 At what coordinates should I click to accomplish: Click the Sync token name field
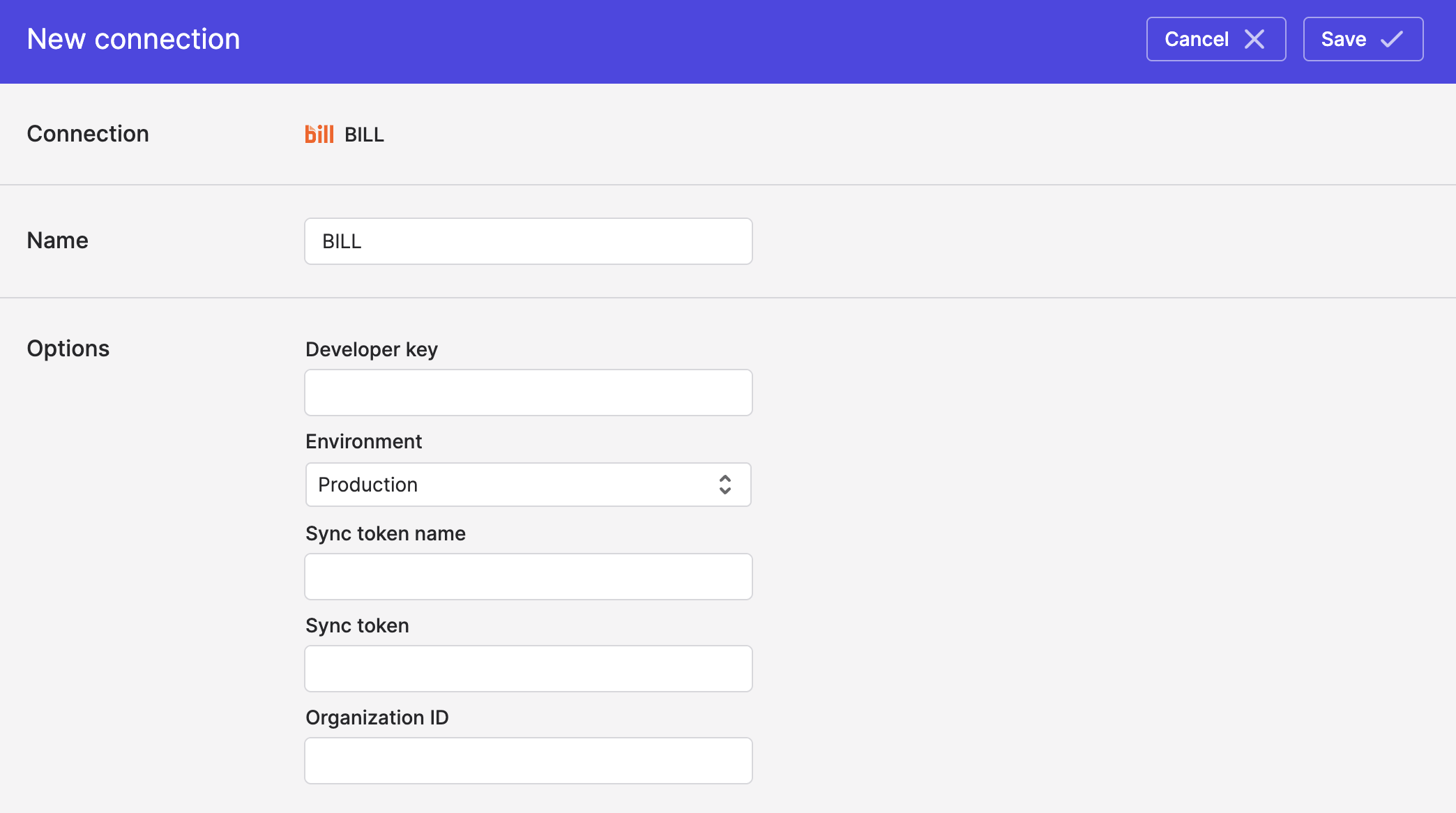[x=529, y=577]
